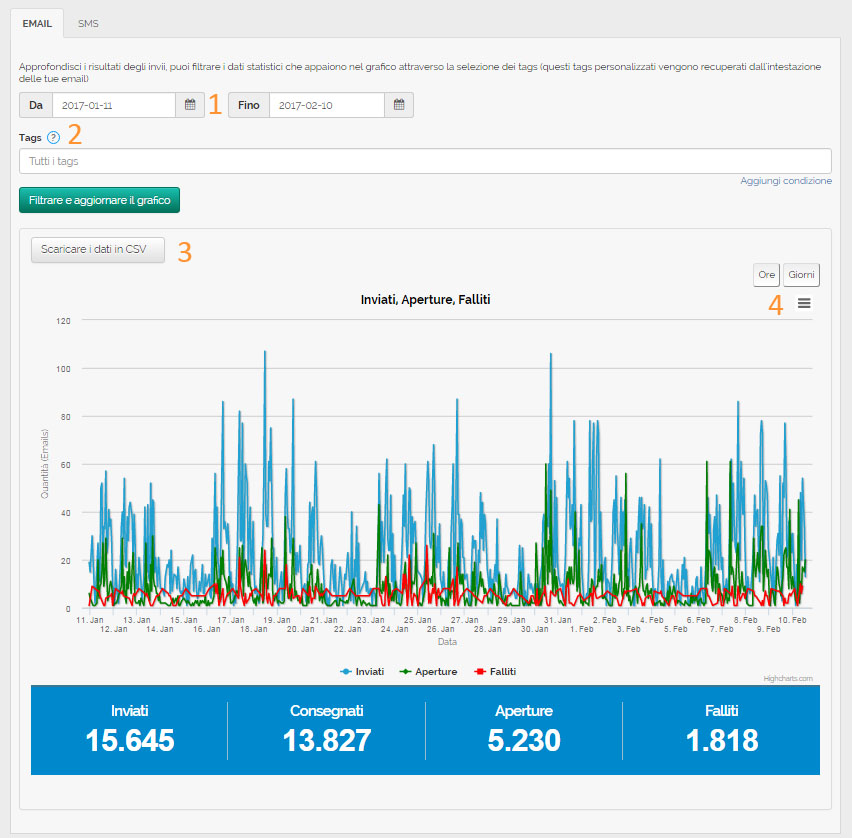Click the Consegnati total 13.827
This screenshot has height=838, width=852.
(327, 740)
